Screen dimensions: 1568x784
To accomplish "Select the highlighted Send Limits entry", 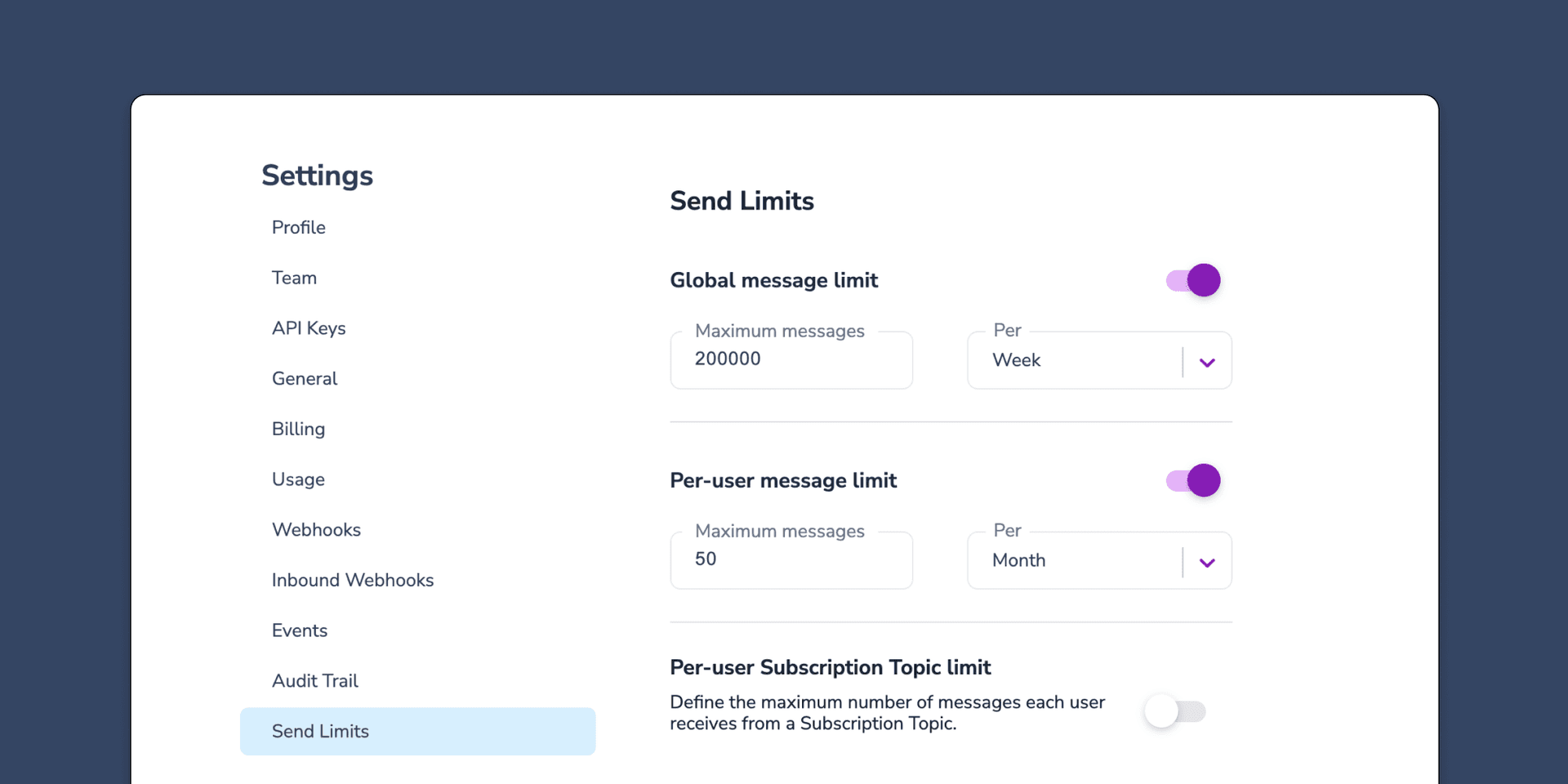I will click(320, 731).
